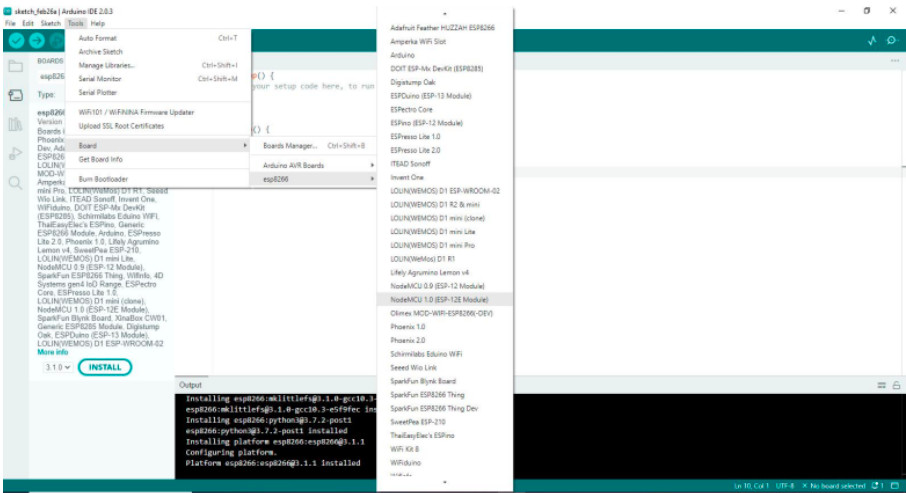This screenshot has width=906, height=493.
Task: Select SparkFun ESP8266 Thing Dev board
Action: pyautogui.click(x=444, y=409)
